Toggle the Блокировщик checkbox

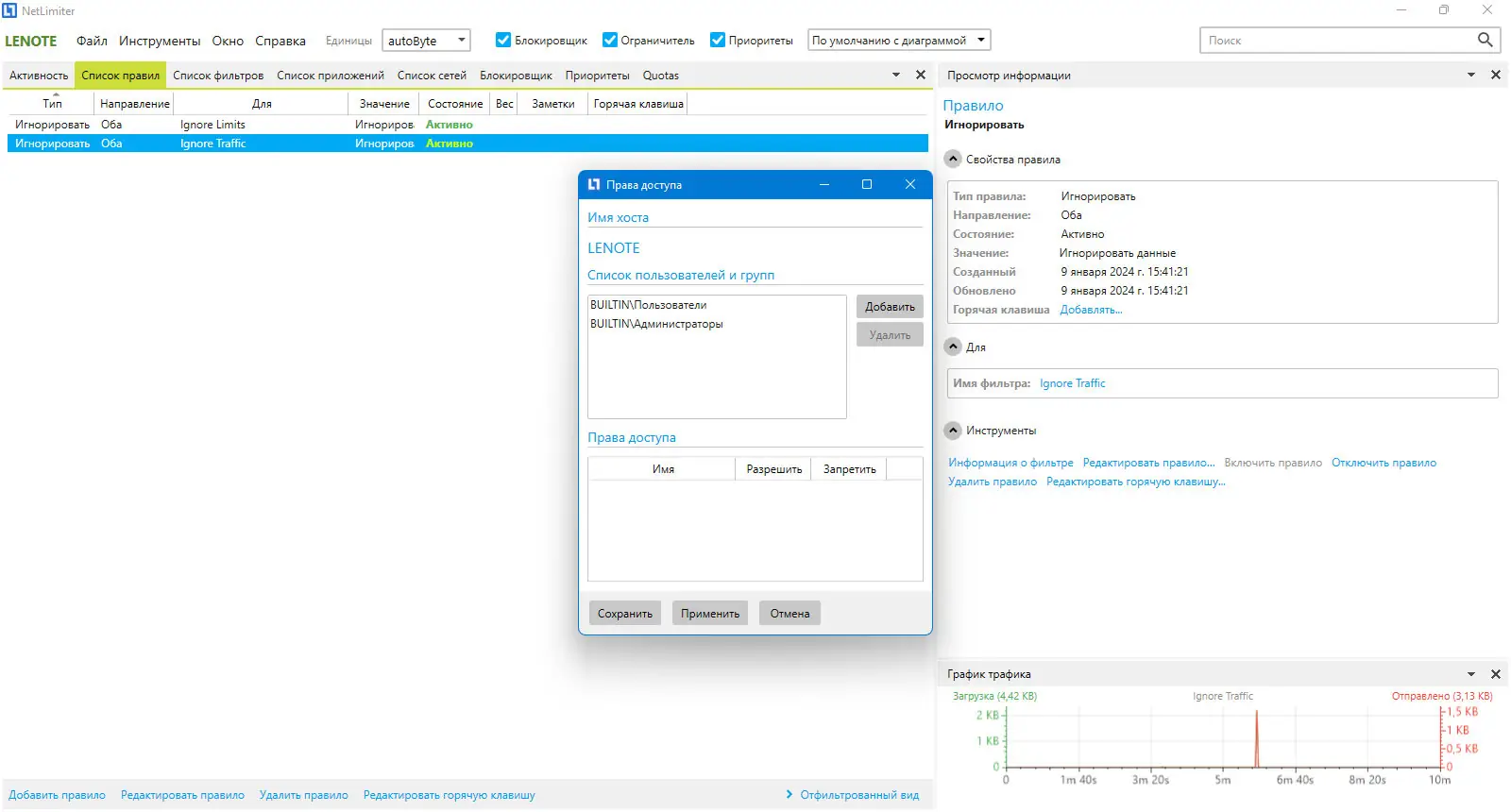click(x=503, y=40)
